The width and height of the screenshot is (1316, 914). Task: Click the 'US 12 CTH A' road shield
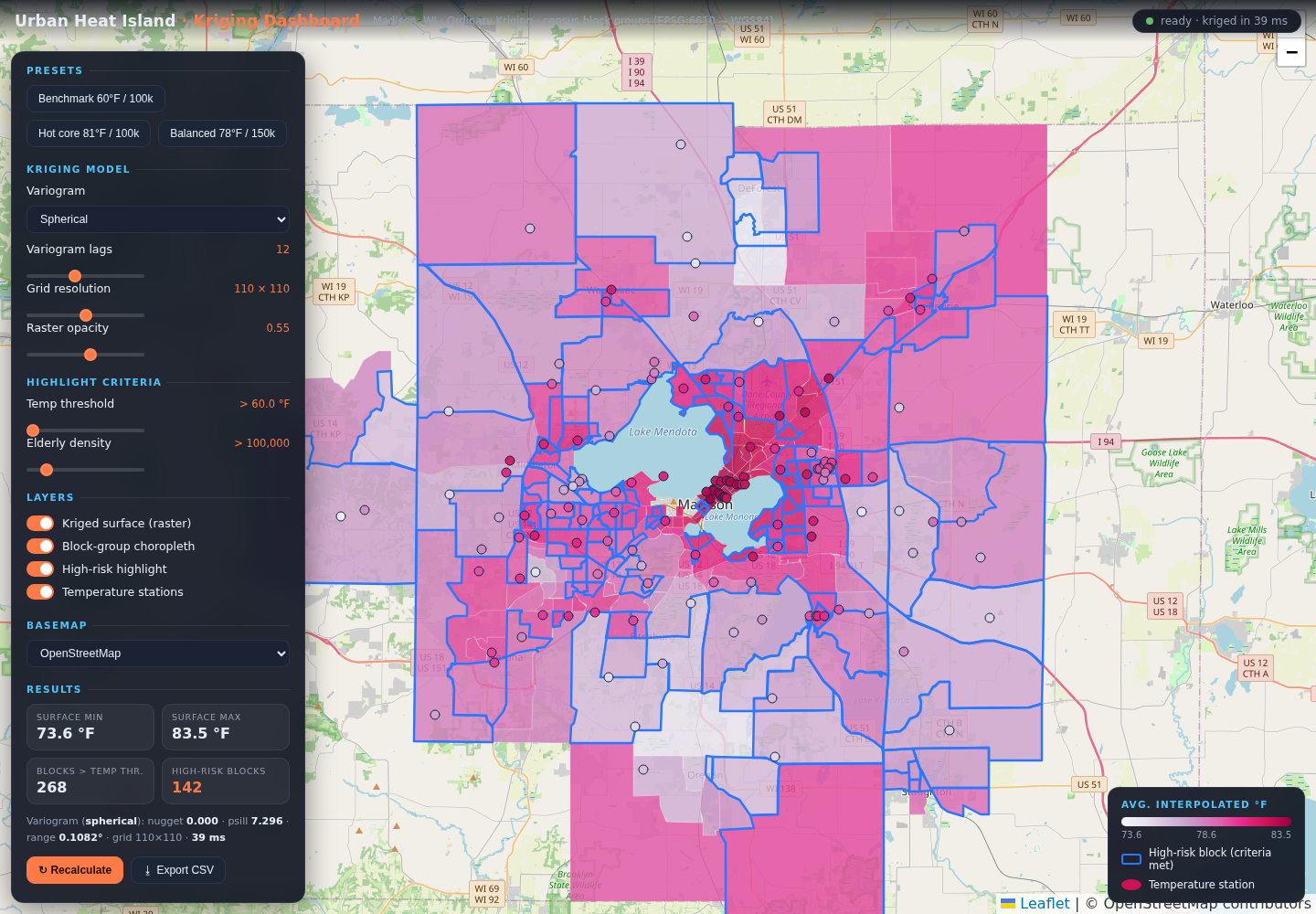click(1256, 668)
